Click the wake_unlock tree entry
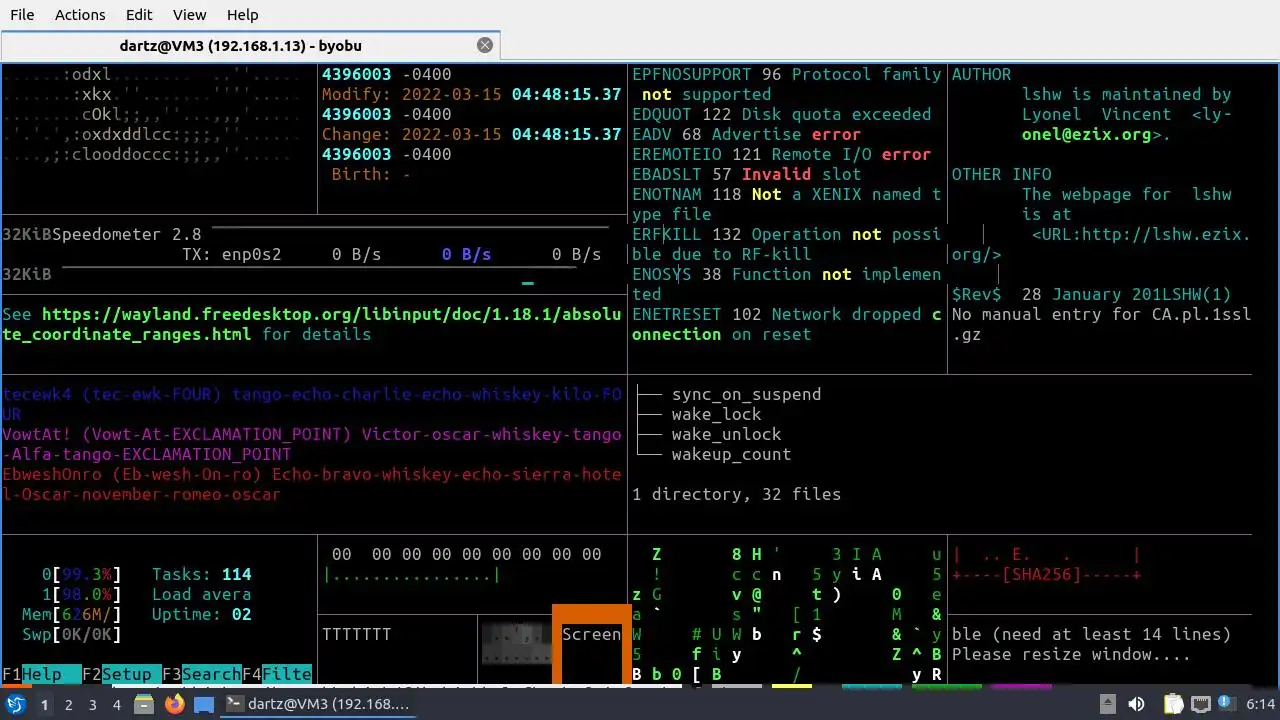 click(x=726, y=434)
